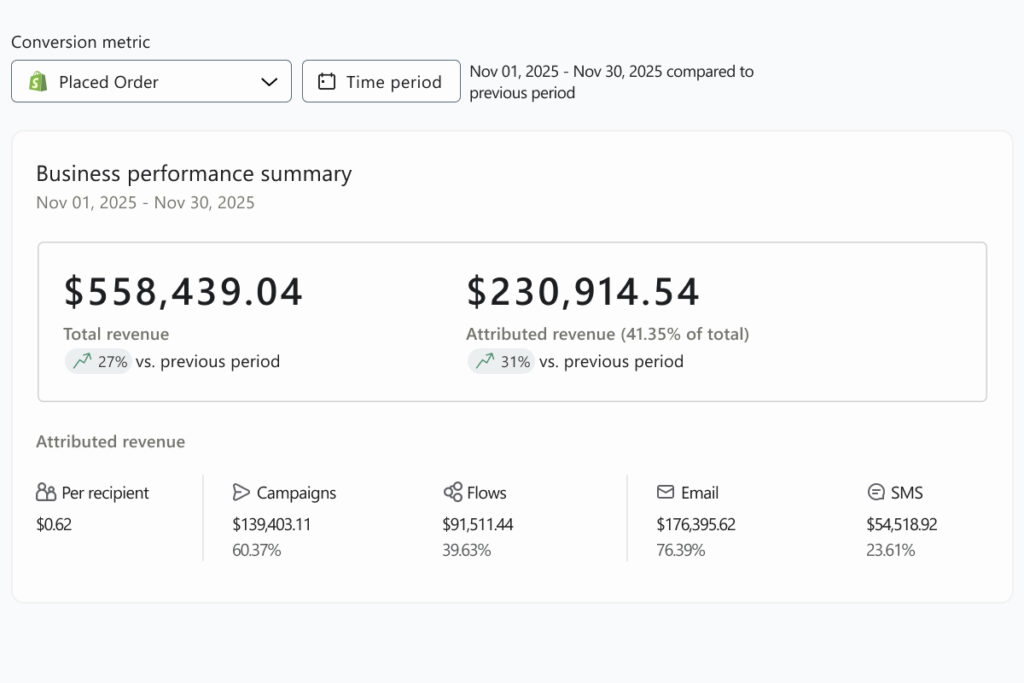Click the calendar icon beside Time period

coord(326,82)
